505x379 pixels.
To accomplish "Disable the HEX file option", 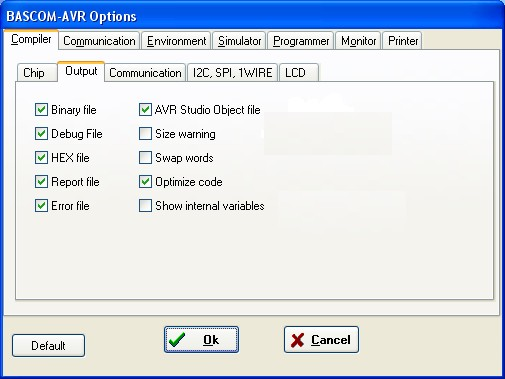I will tap(41, 158).
